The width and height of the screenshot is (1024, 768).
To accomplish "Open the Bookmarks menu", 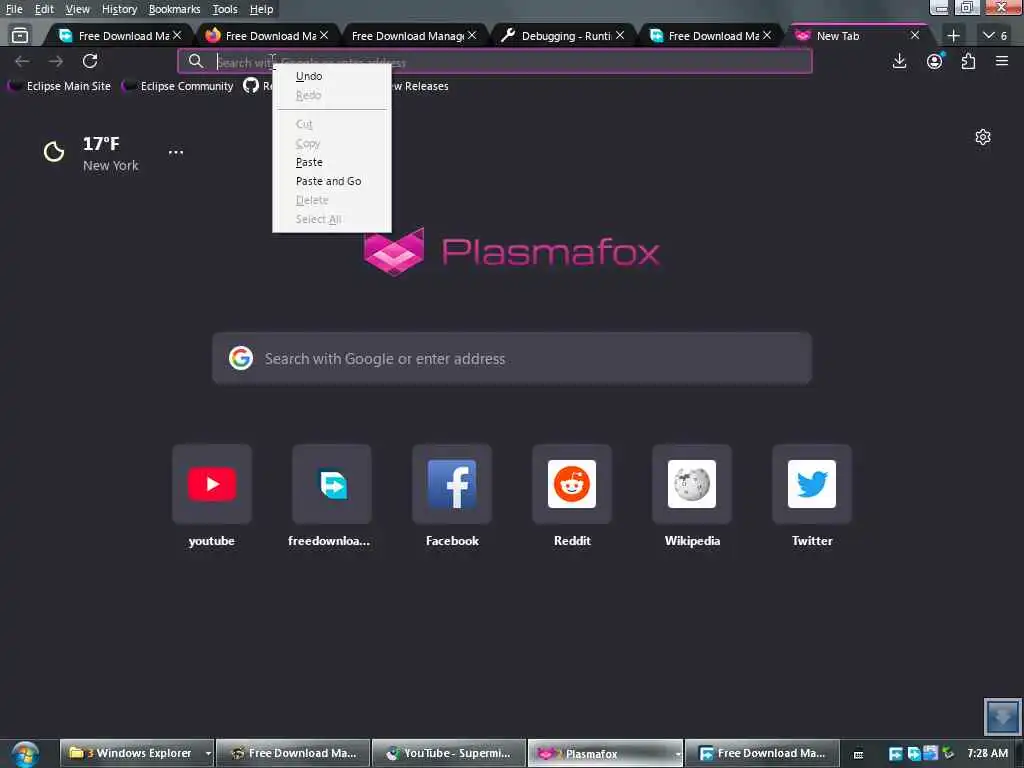I will tap(174, 9).
